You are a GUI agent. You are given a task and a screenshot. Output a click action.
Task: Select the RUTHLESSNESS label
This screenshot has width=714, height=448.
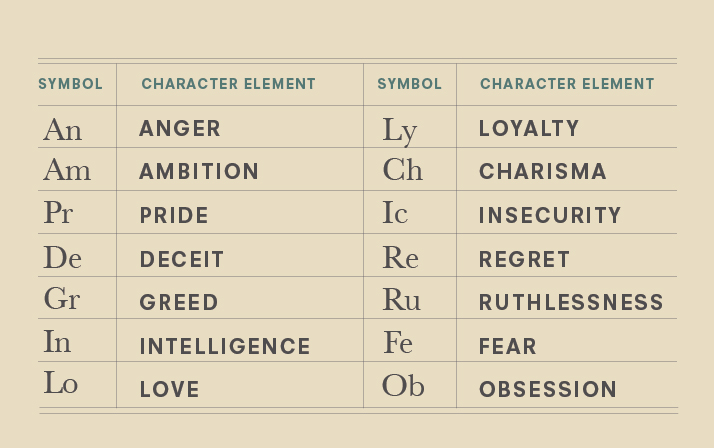(x=571, y=302)
